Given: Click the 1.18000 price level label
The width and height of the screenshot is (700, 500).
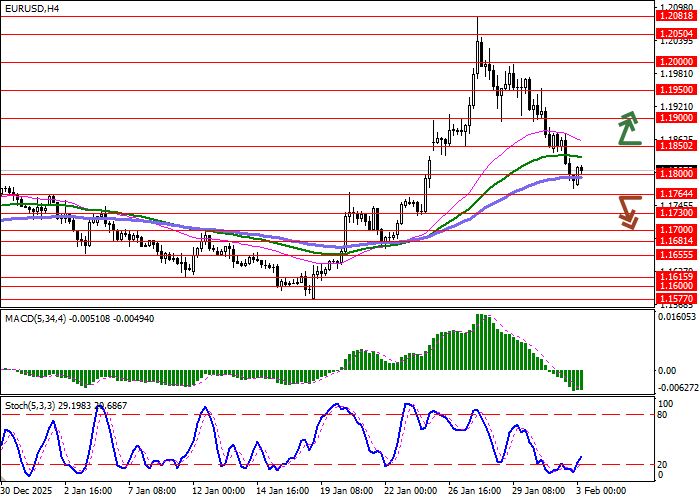Looking at the screenshot, I should pyautogui.click(x=676, y=174).
